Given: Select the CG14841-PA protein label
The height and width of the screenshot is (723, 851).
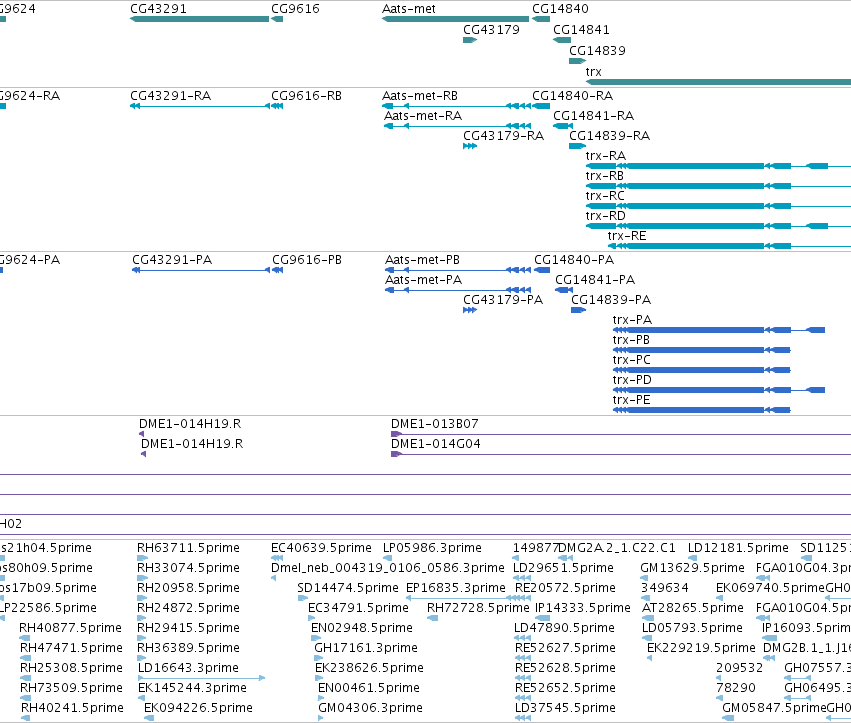Looking at the screenshot, I should coord(595,280).
